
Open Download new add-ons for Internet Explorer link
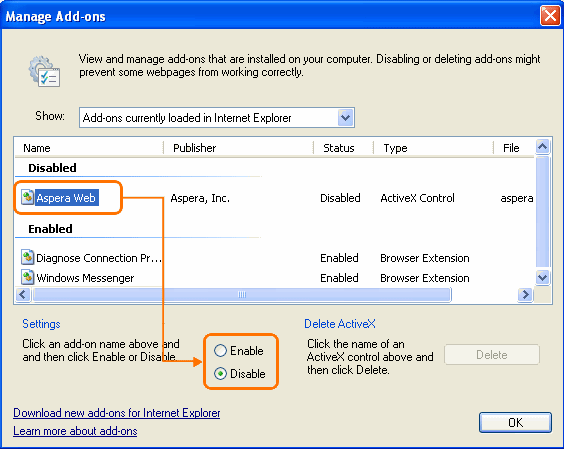[117, 413]
